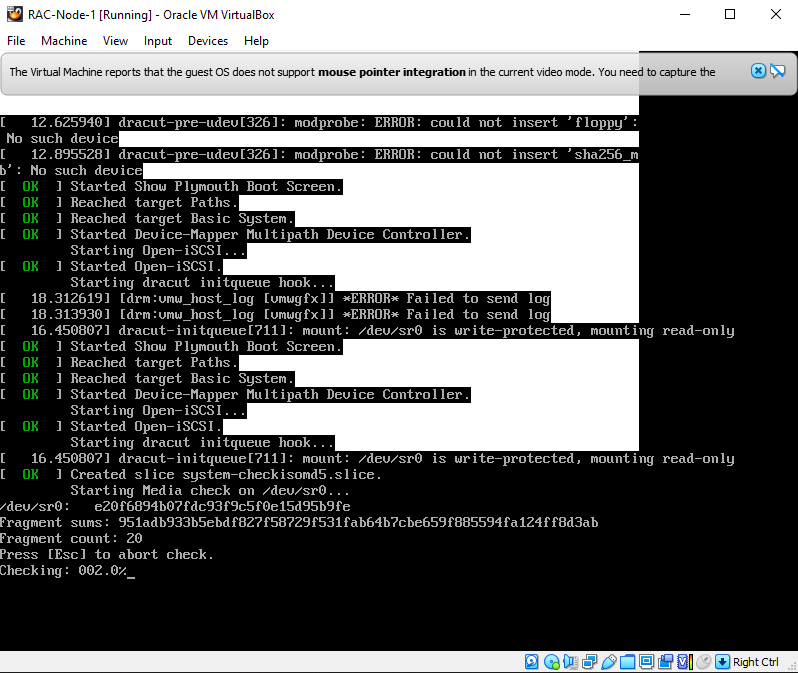Open the File menu

click(x=16, y=41)
